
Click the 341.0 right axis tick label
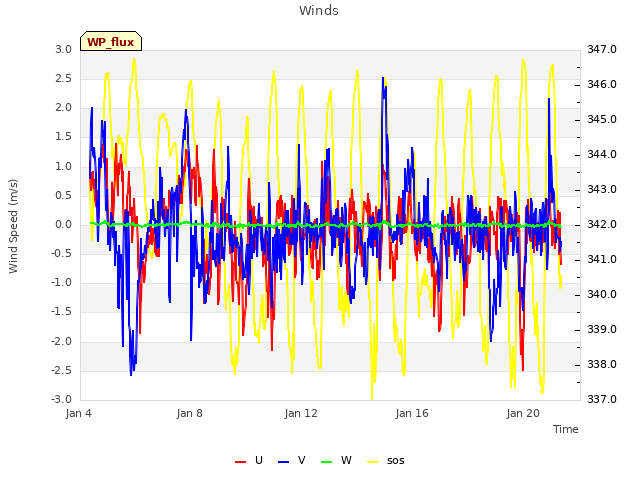[x=602, y=260]
